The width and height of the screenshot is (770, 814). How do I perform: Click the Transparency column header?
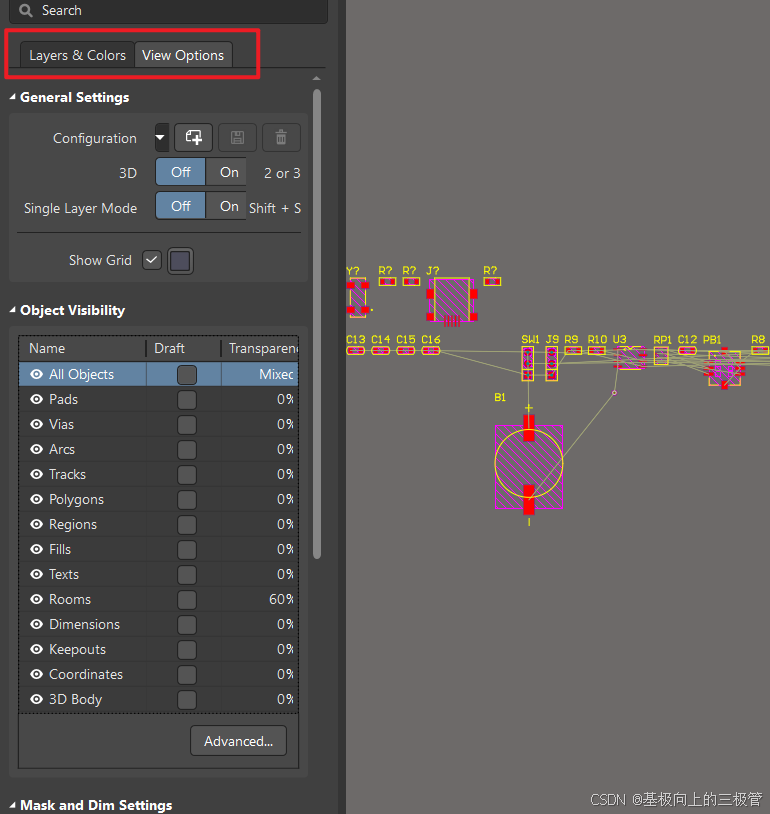(x=260, y=348)
